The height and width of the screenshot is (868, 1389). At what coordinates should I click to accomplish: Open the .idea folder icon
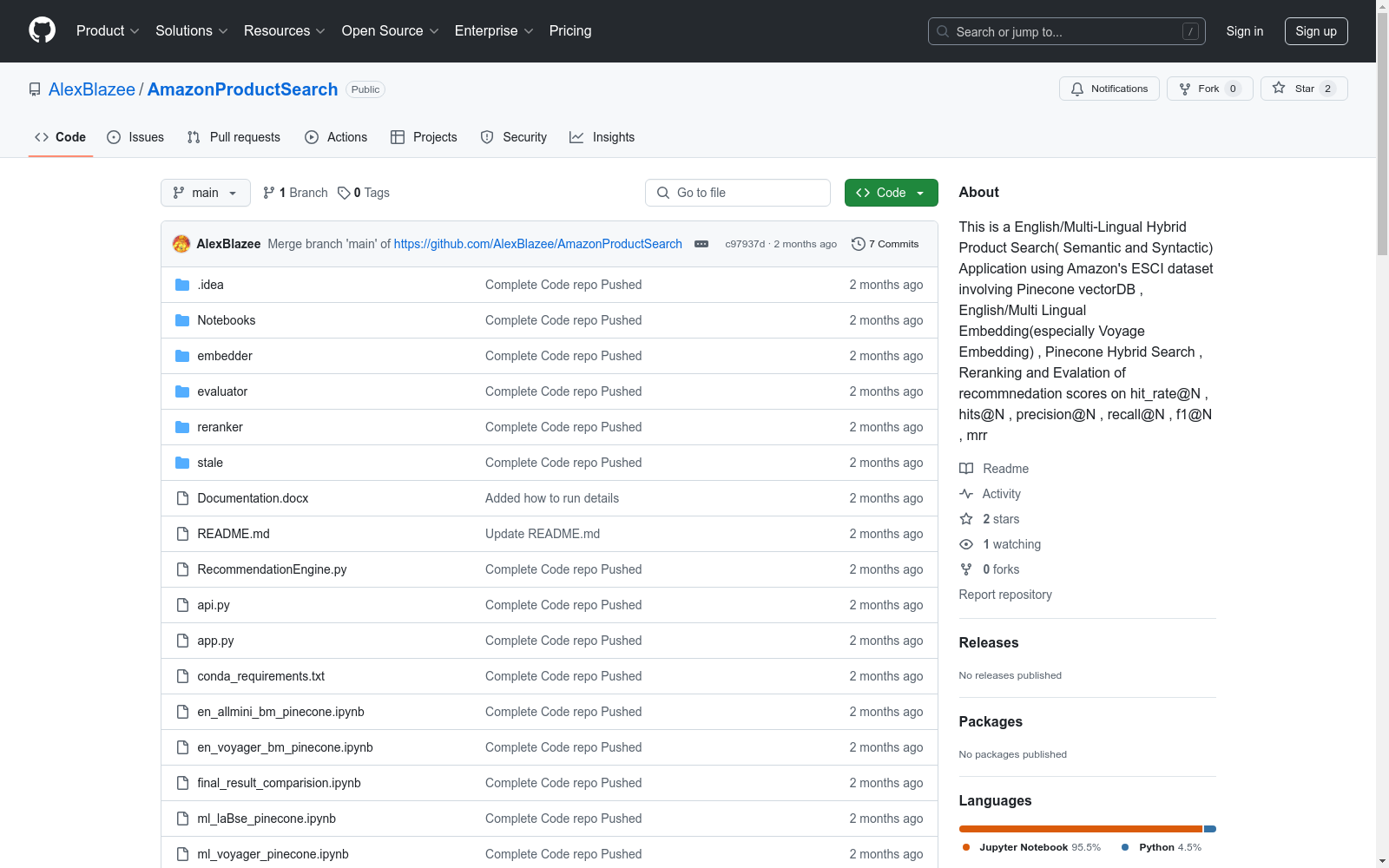[x=182, y=285]
